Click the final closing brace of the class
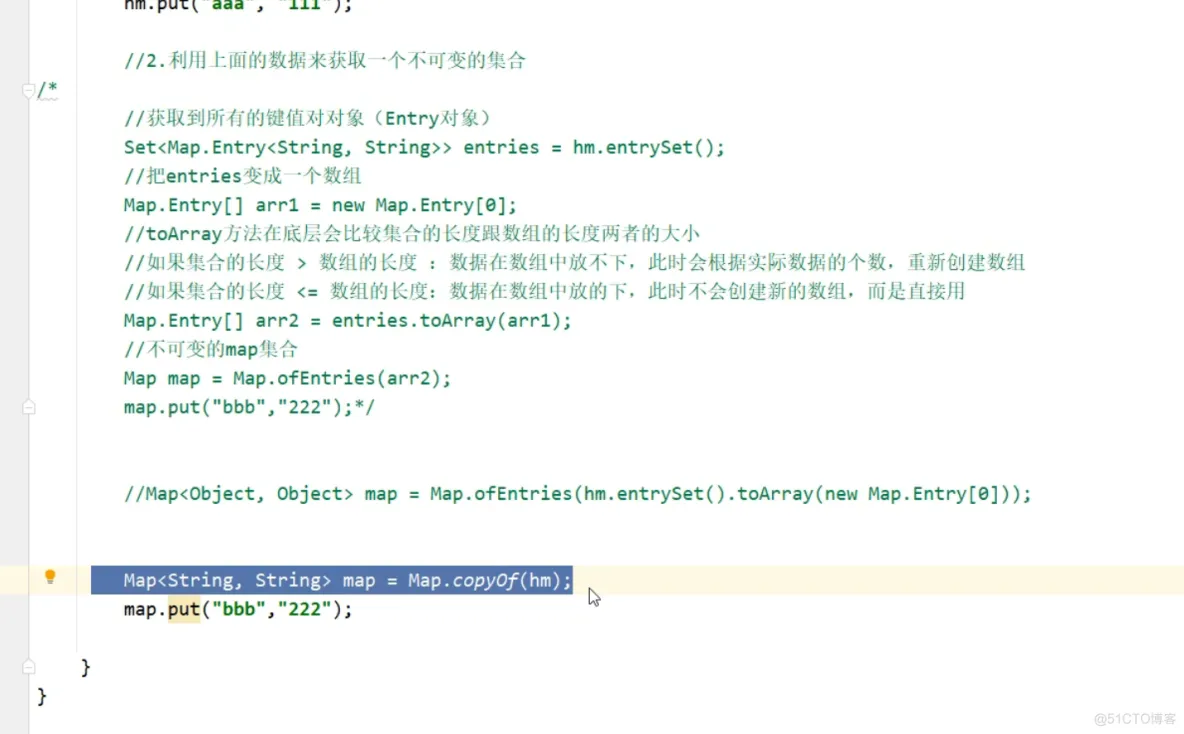Screen dimensions: 1184x734 click(42, 696)
